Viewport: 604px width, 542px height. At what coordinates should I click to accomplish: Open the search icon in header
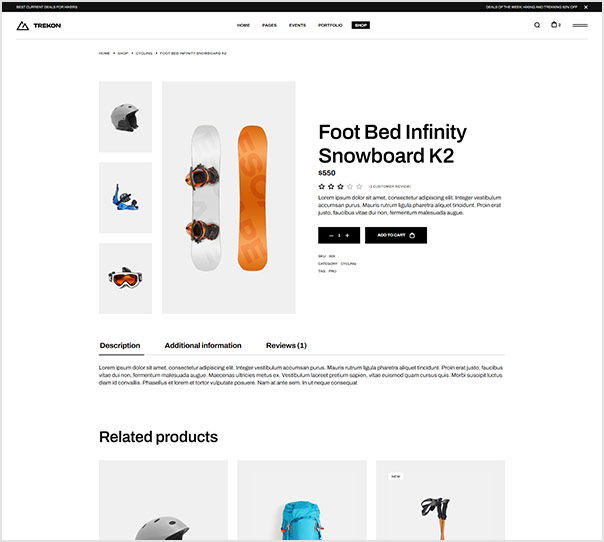pyautogui.click(x=537, y=25)
